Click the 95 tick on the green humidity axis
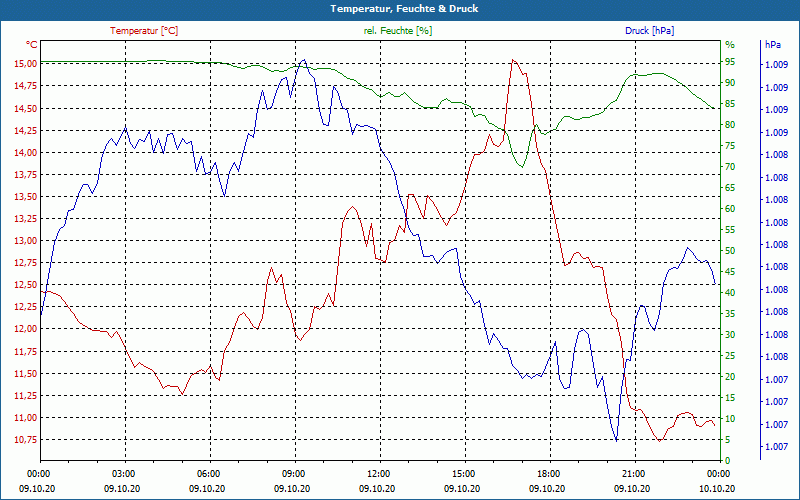The image size is (800, 500). point(730,62)
